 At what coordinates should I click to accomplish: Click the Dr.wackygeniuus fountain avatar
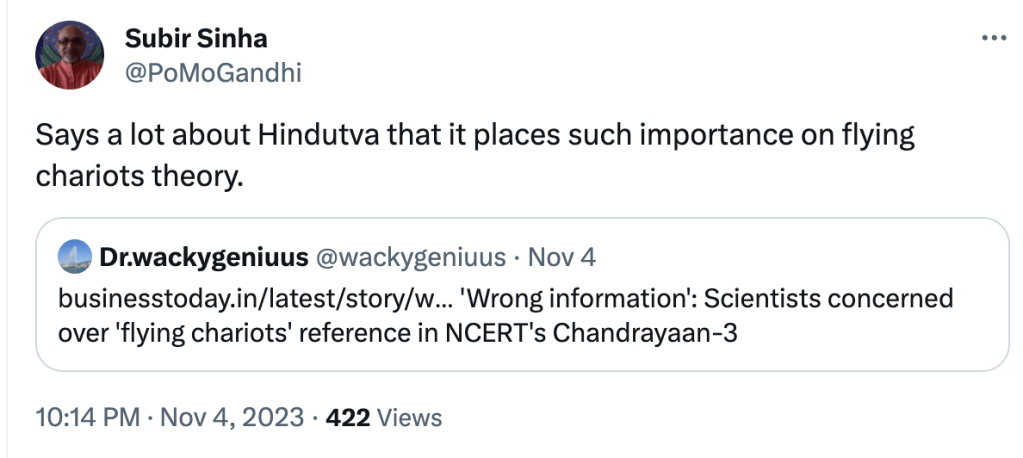73,257
